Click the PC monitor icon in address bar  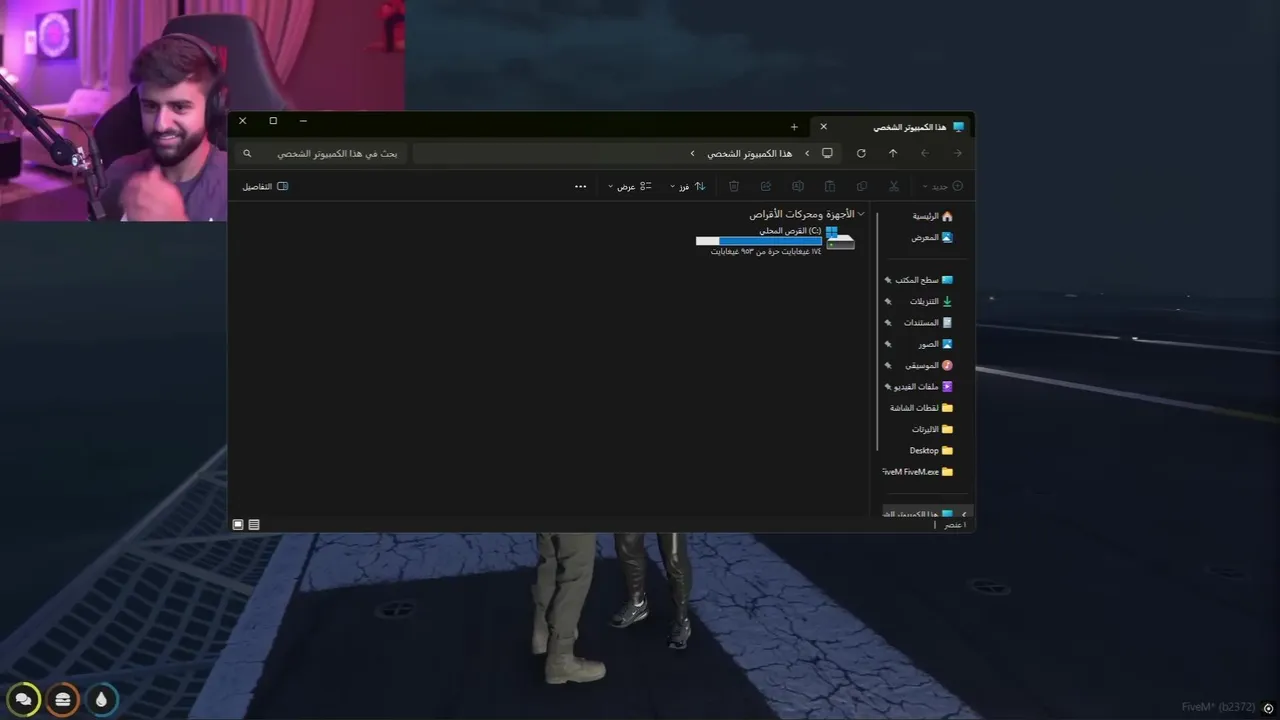[827, 153]
